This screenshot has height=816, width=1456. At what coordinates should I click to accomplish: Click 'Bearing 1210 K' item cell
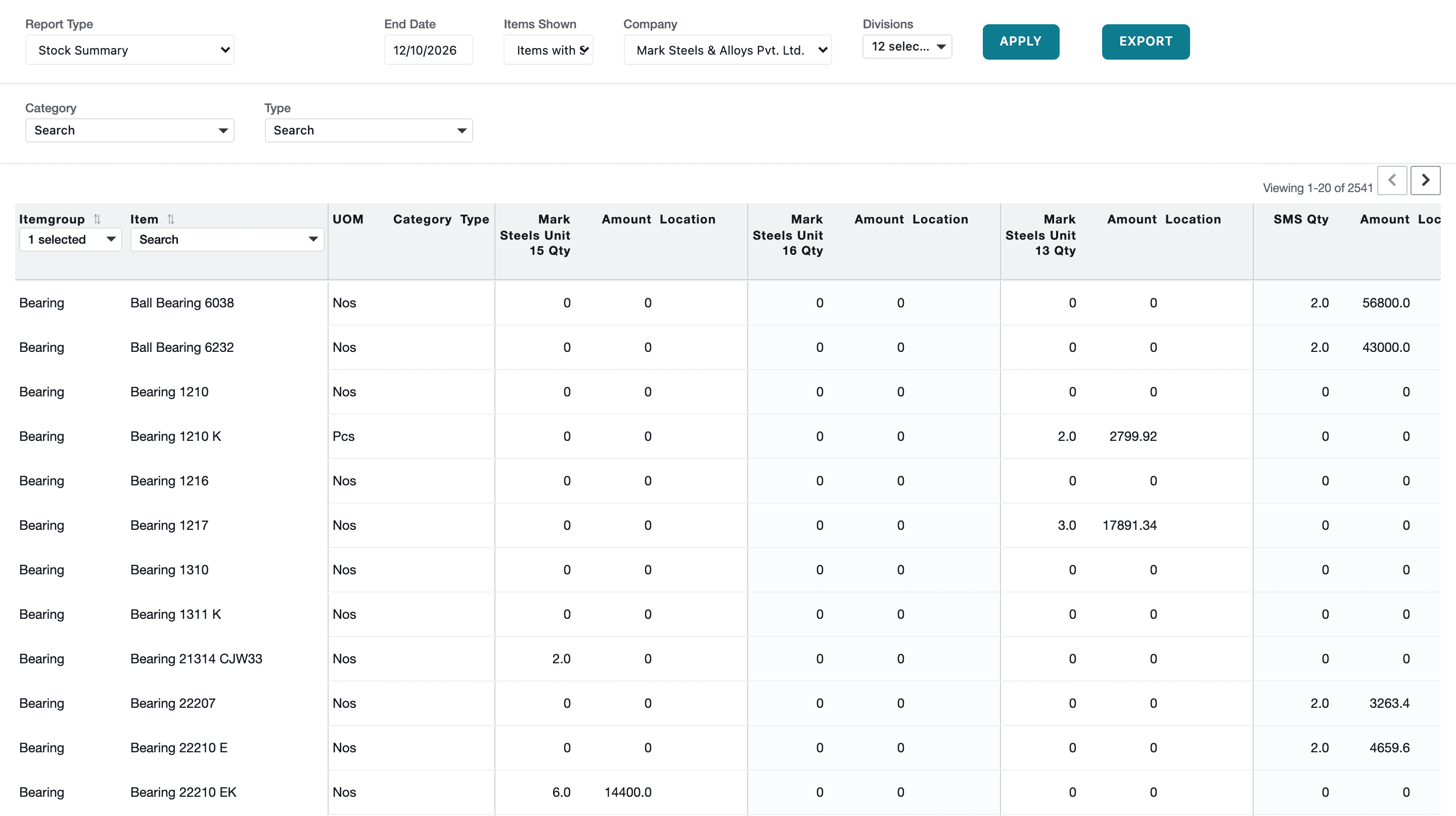pyautogui.click(x=176, y=436)
